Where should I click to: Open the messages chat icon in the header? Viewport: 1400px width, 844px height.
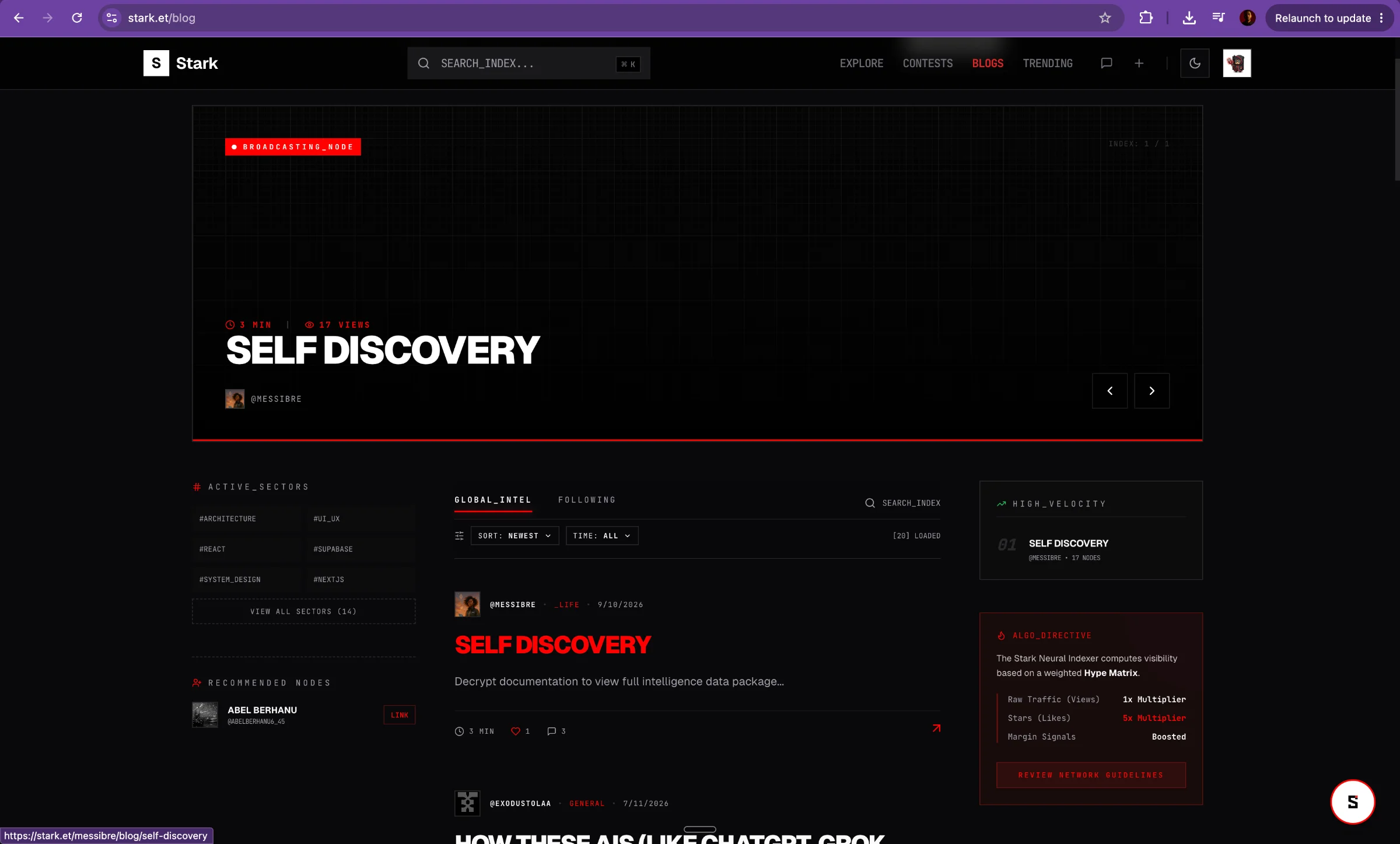(1106, 63)
